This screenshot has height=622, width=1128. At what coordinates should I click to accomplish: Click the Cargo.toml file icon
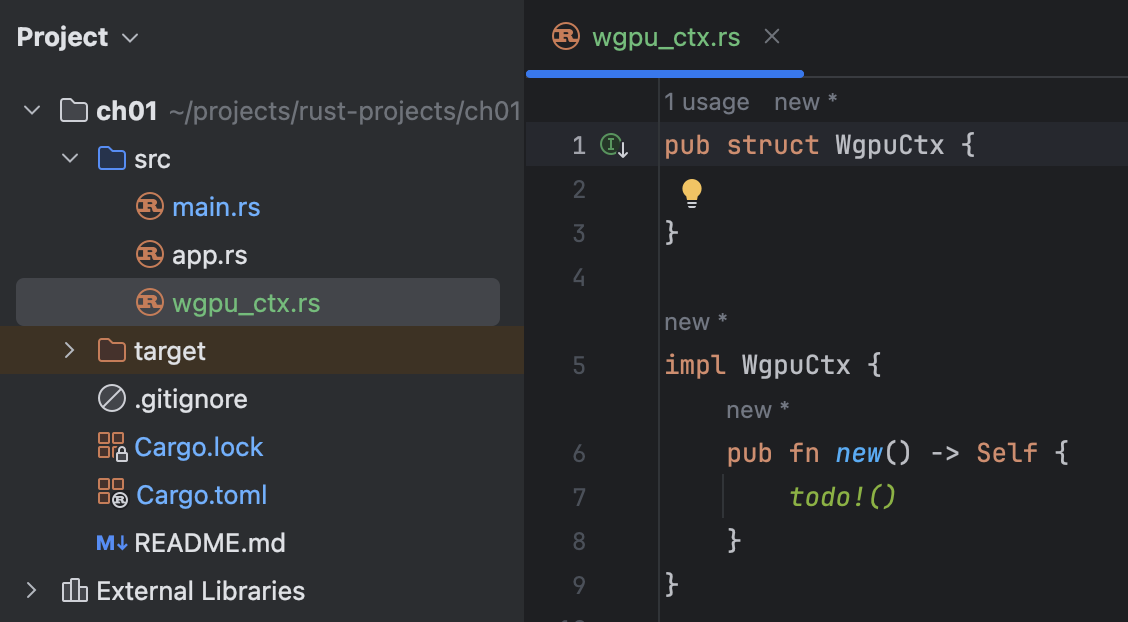pos(112,494)
